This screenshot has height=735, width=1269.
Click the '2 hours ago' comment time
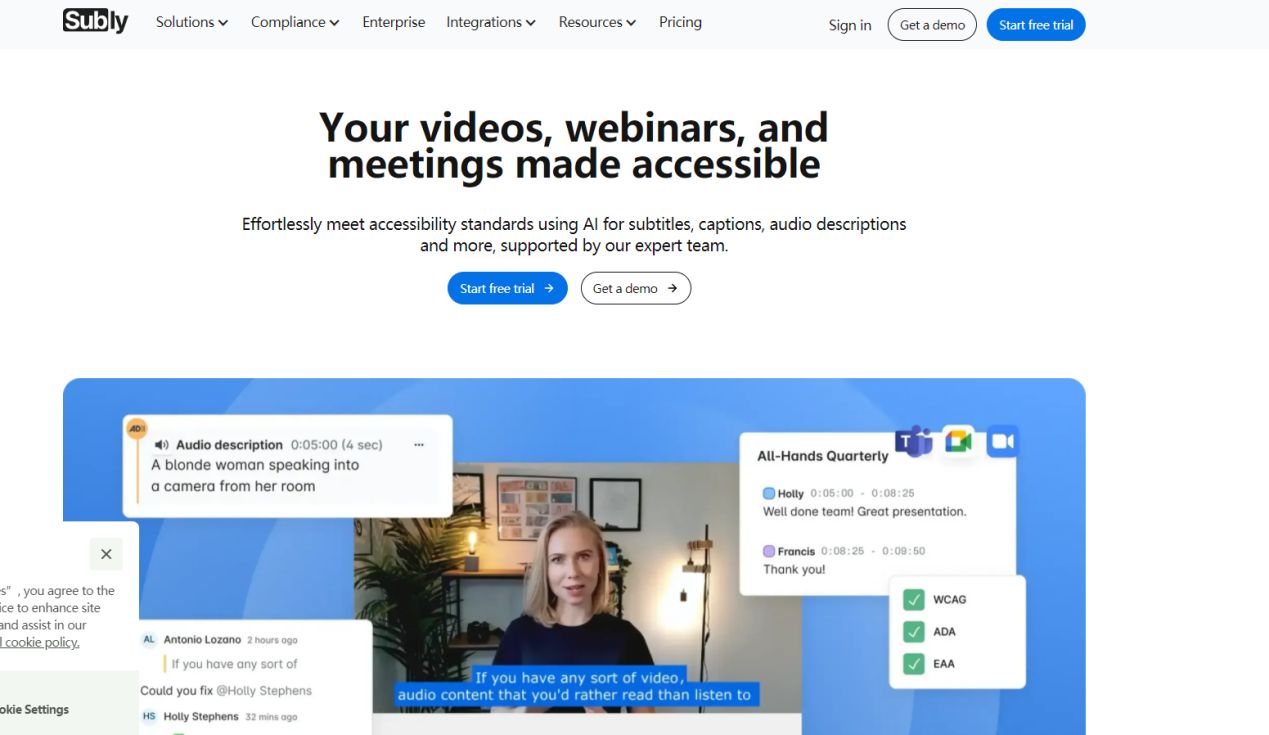tap(272, 640)
